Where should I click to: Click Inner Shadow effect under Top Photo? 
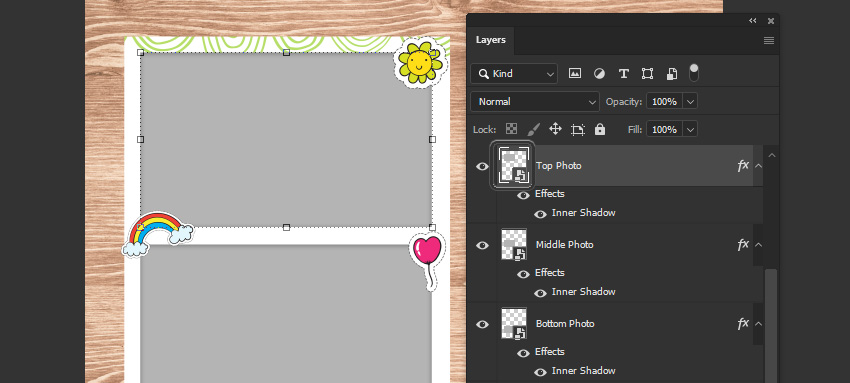coord(583,213)
